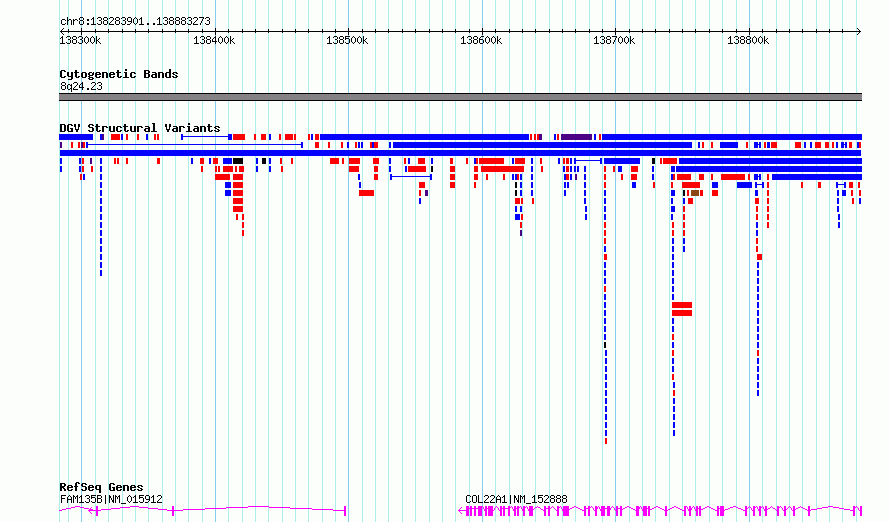Image resolution: width=890 pixels, height=522 pixels.
Task: Open the Cytogenetic Bands track title
Action: 119,74
